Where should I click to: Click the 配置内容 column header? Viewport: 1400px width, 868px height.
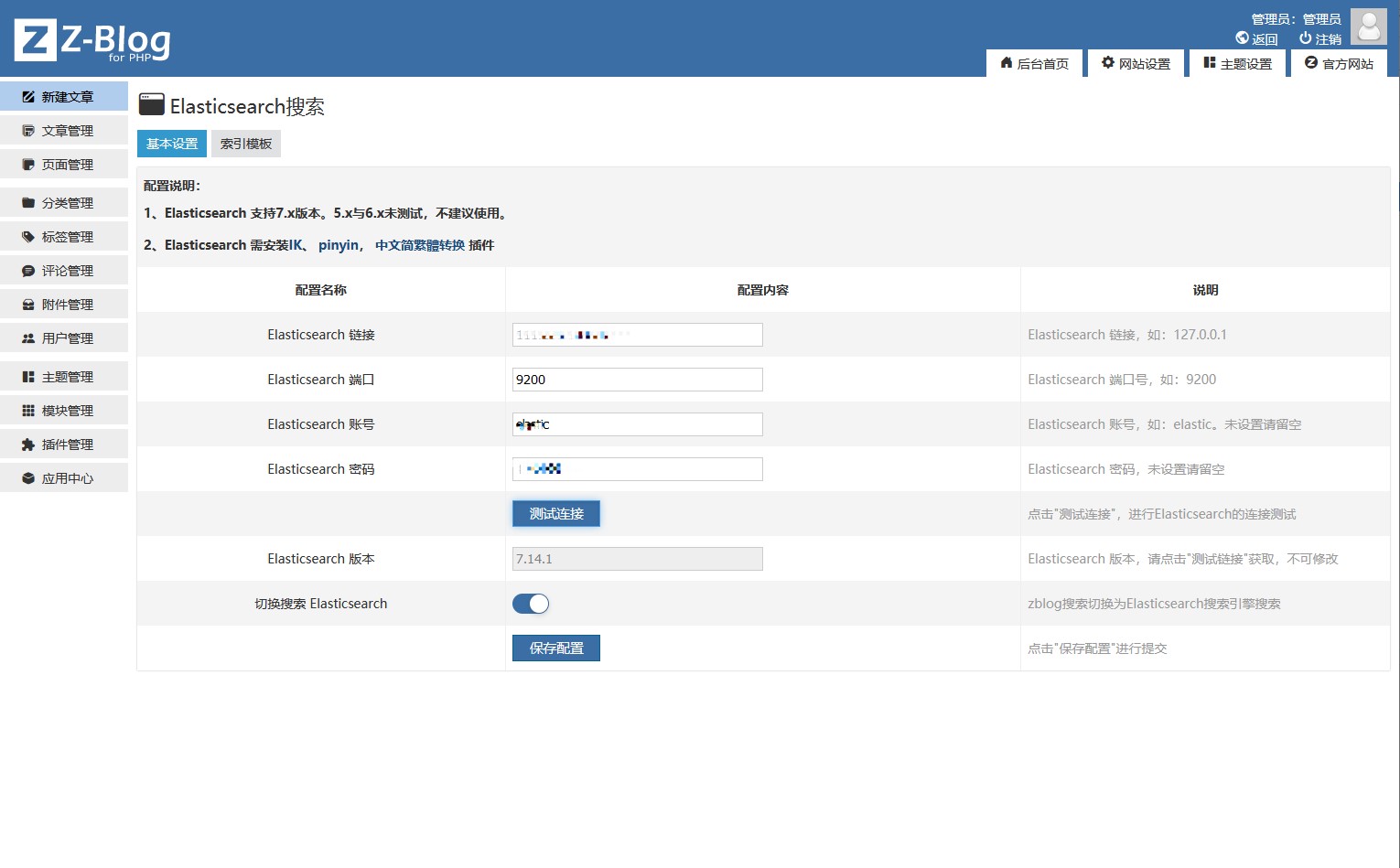(x=763, y=290)
